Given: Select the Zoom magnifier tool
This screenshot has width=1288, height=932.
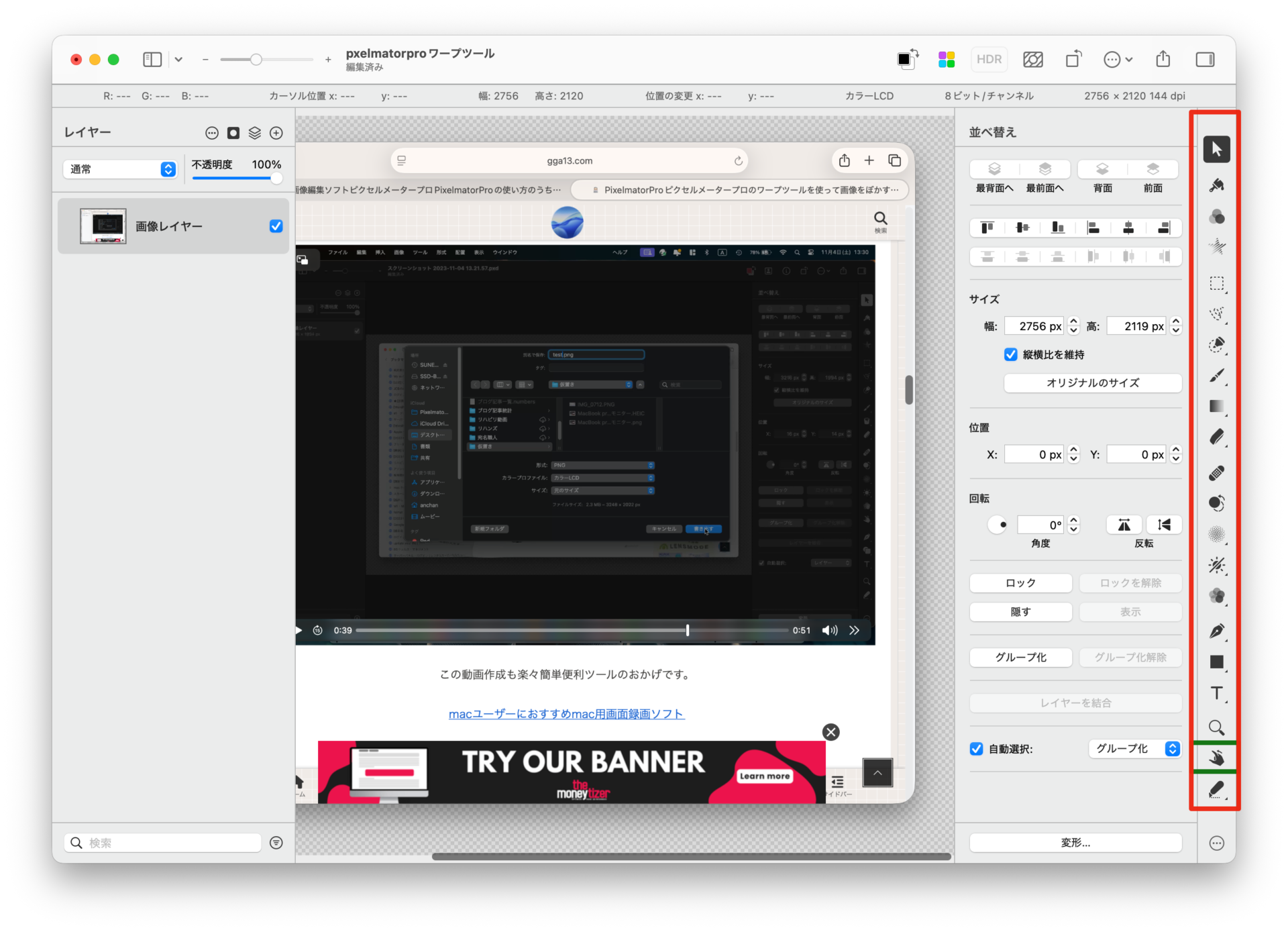Looking at the screenshot, I should [1216, 727].
